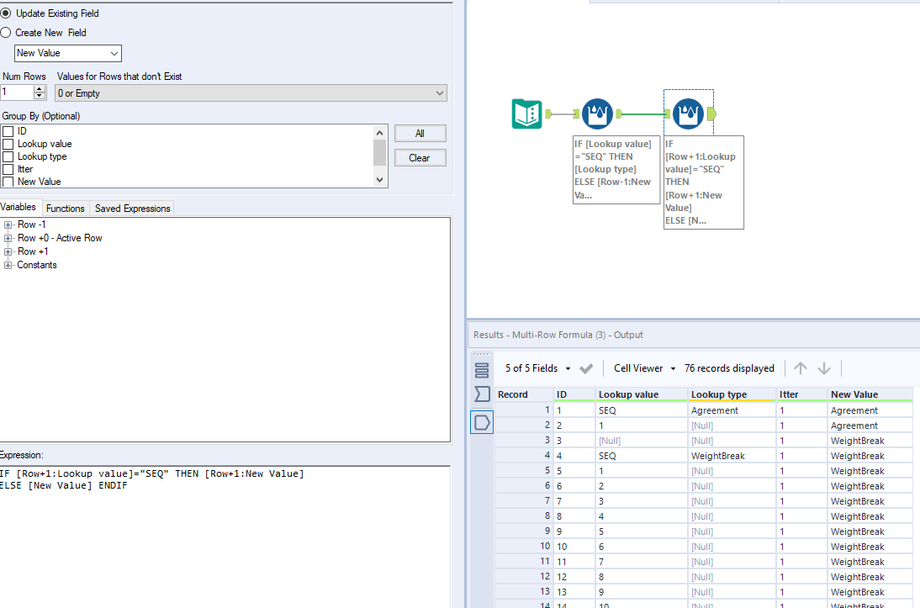Click the Group By list scrollbar up arrow
The height and width of the screenshot is (608, 920).
[380, 133]
